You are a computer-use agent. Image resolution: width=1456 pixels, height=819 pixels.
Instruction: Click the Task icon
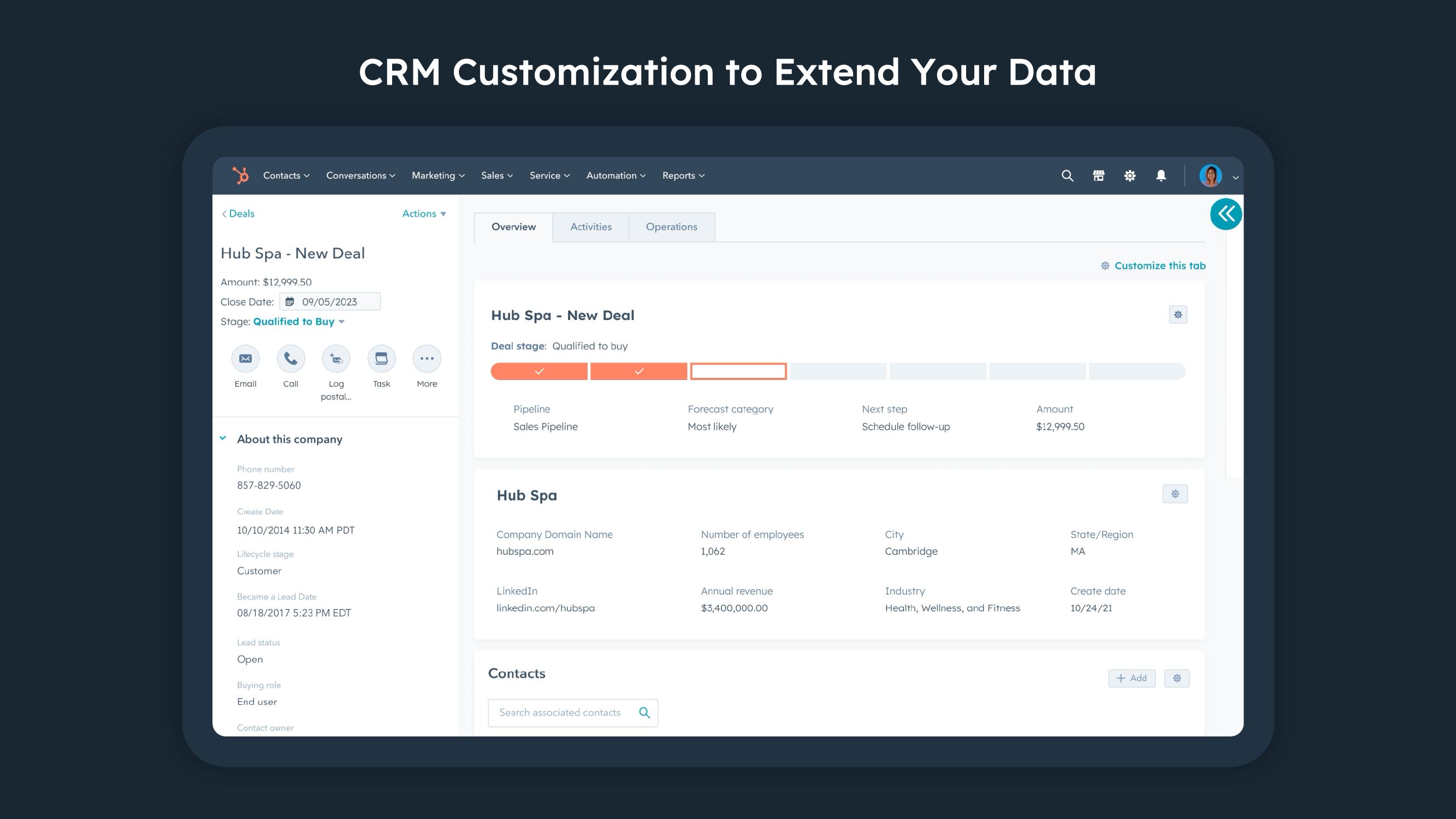[382, 358]
